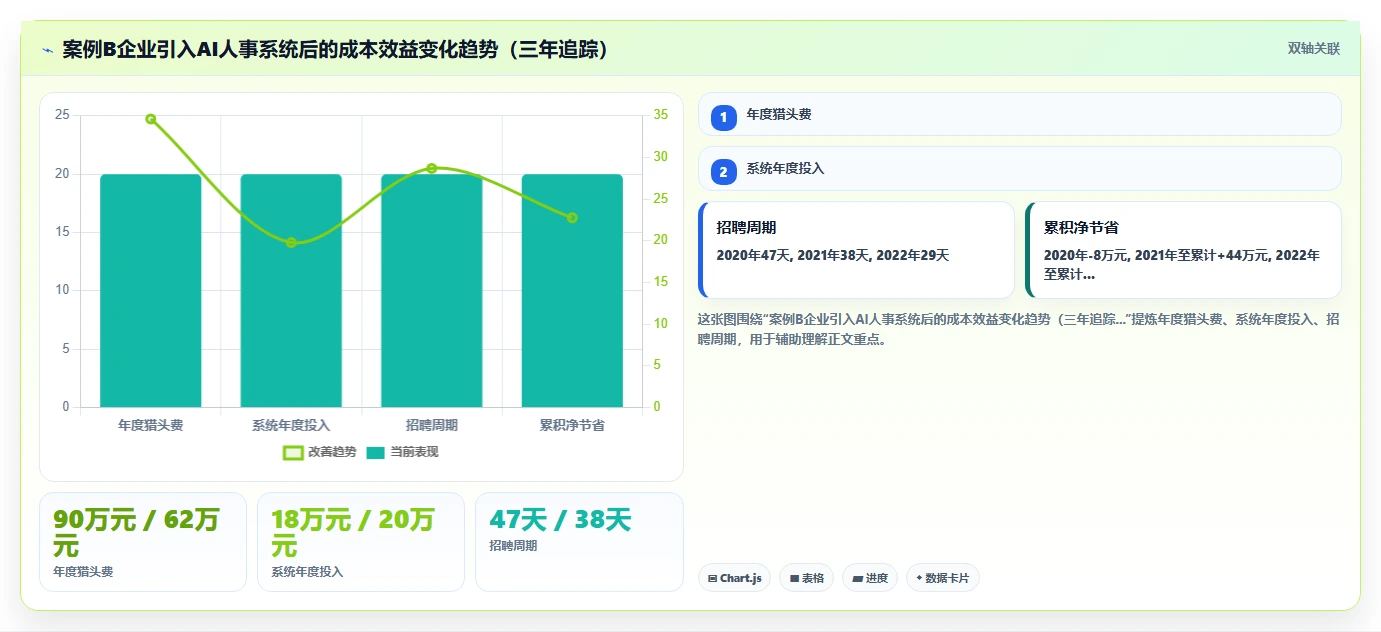Click the 双轴关联 label in the header
Screen dimensions: 1381x632
(x=1313, y=48)
